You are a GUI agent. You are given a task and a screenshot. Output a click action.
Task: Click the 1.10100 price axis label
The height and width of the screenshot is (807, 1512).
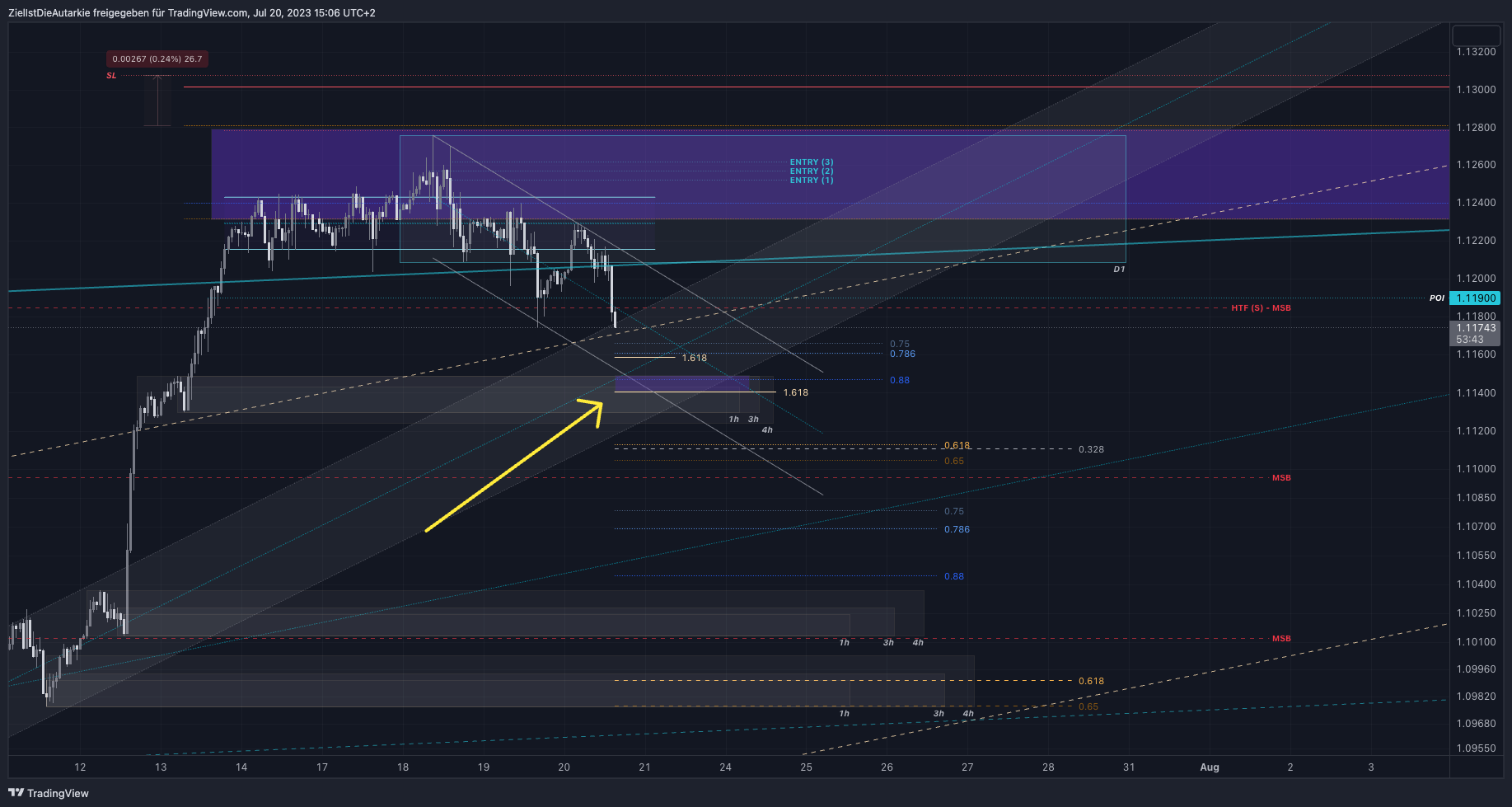1476,642
